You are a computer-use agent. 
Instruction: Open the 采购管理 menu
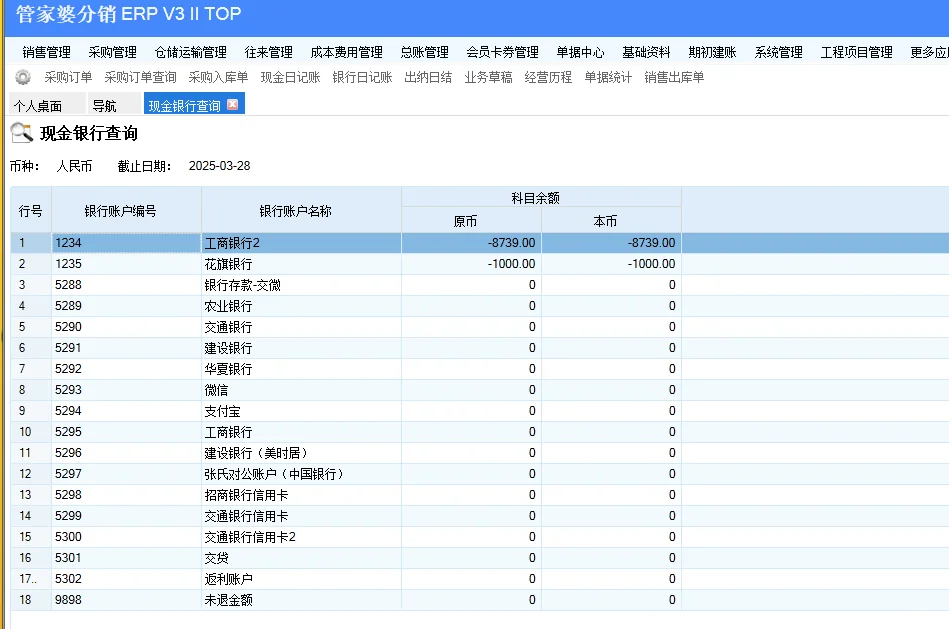tap(113, 52)
